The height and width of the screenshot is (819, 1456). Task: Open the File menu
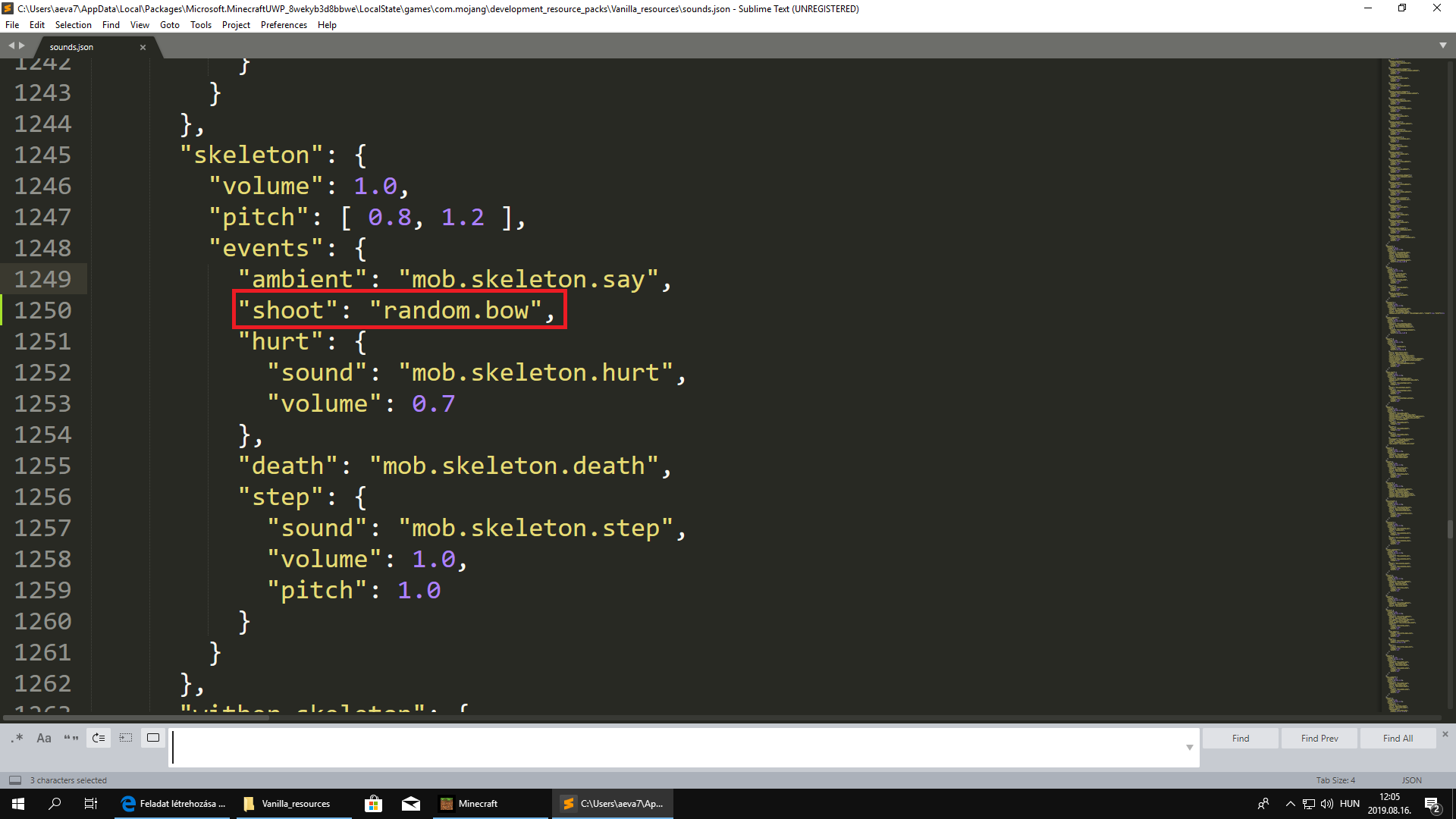click(x=12, y=25)
